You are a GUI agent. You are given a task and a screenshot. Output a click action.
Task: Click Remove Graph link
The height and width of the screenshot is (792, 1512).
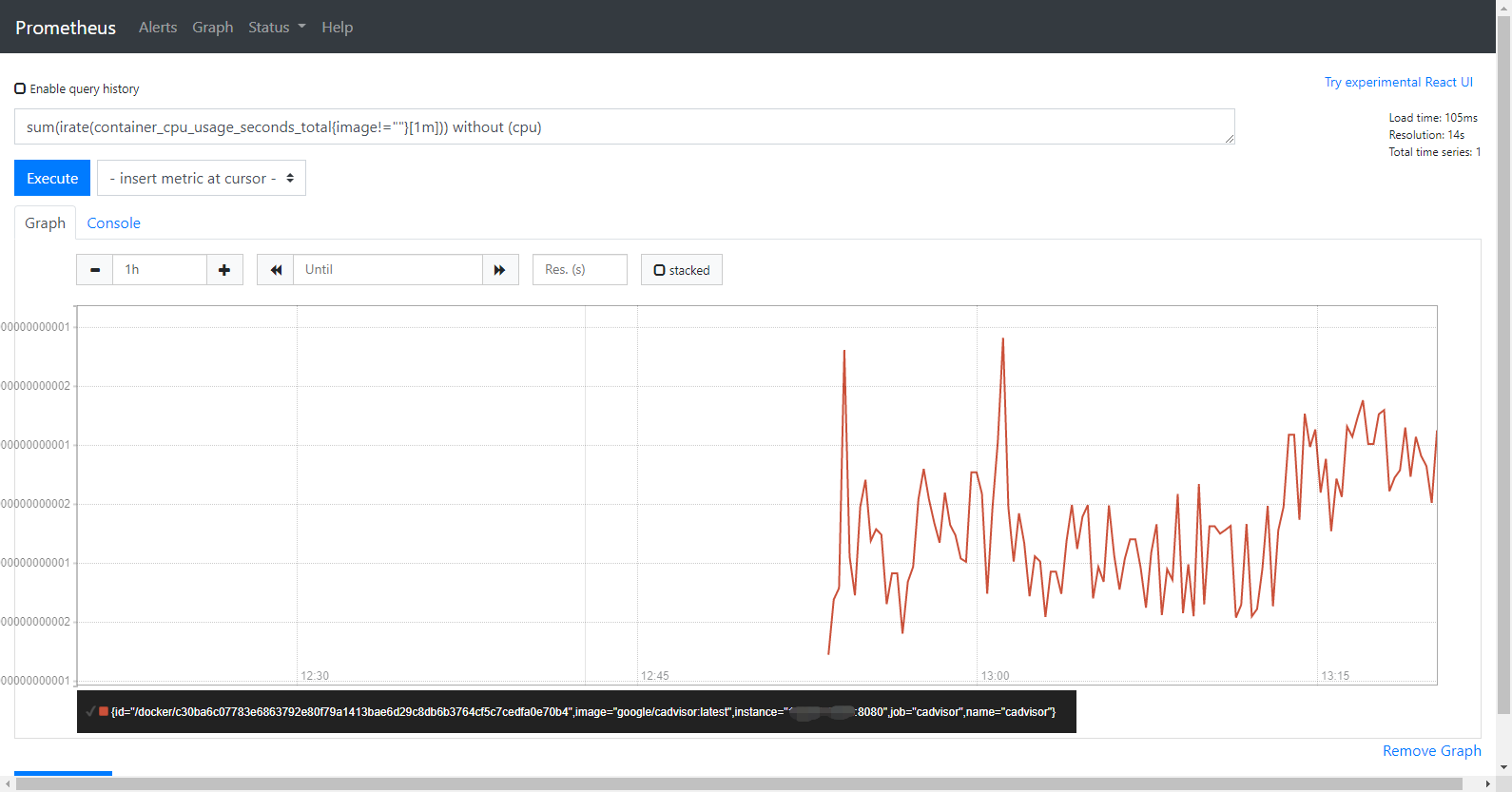pos(1432,750)
